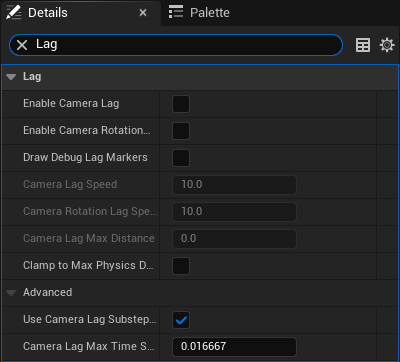This screenshot has height=362, width=400.
Task: Click Camera Lag Max Distance value field
Action: pos(234,239)
